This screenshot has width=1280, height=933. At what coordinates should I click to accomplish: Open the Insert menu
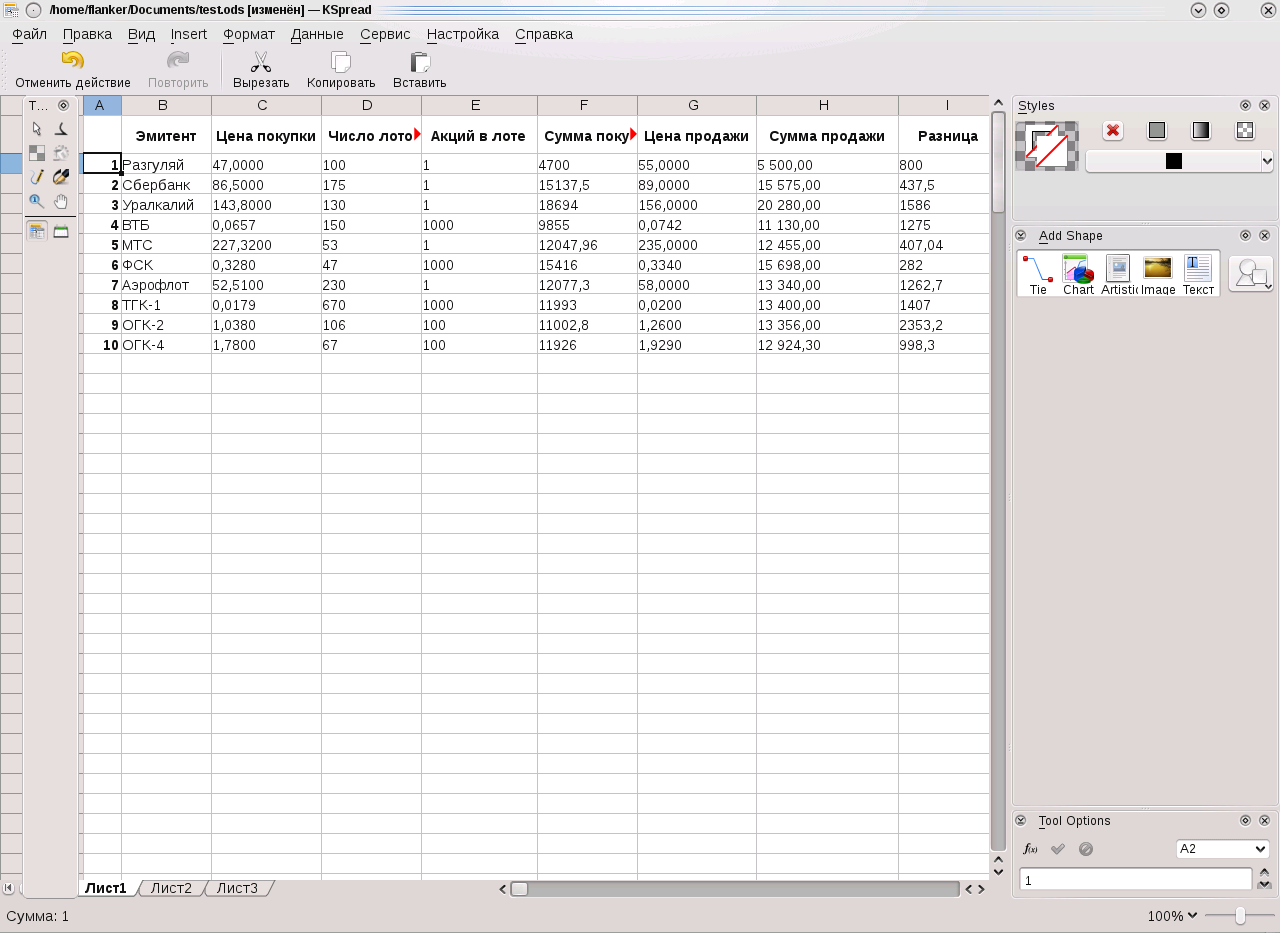point(189,34)
